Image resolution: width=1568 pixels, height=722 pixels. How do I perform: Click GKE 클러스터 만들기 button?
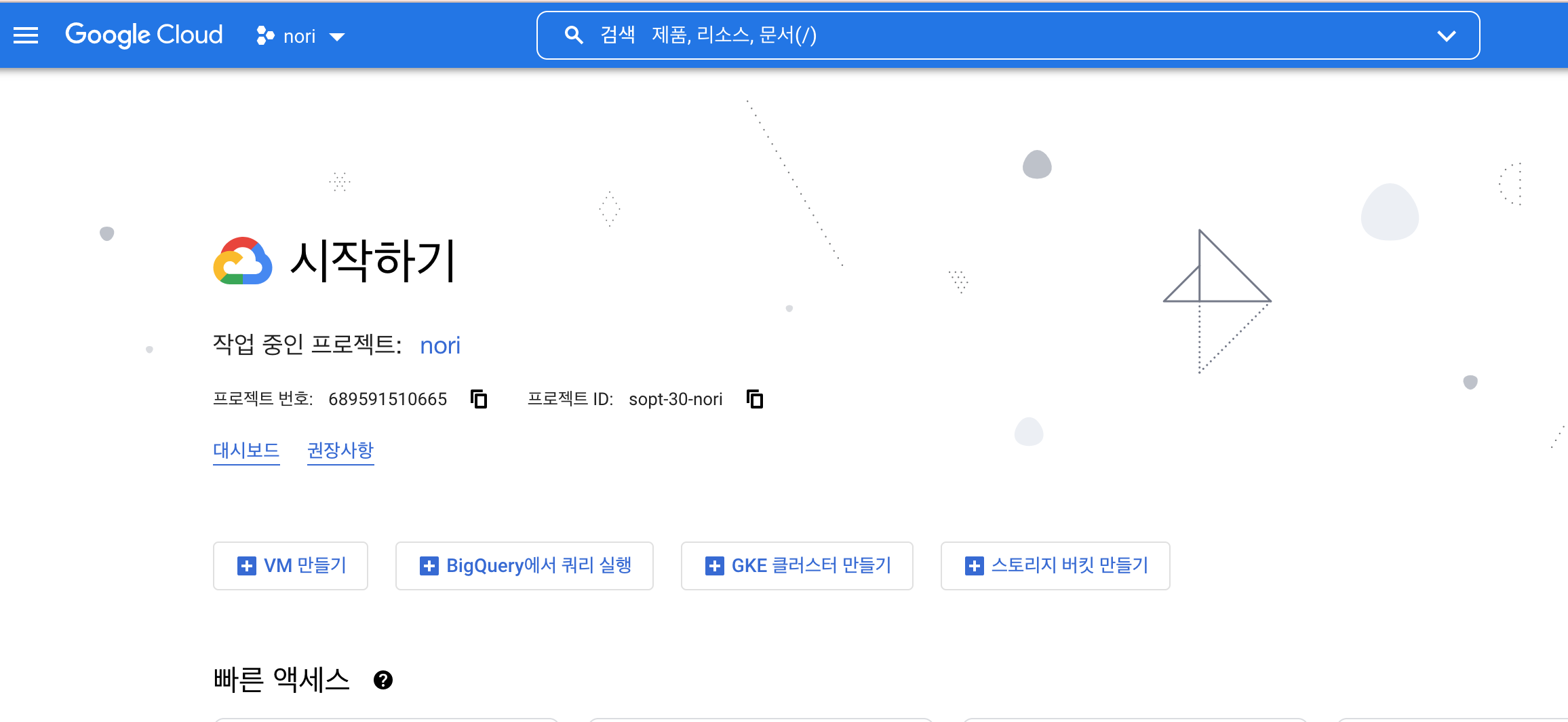(797, 566)
